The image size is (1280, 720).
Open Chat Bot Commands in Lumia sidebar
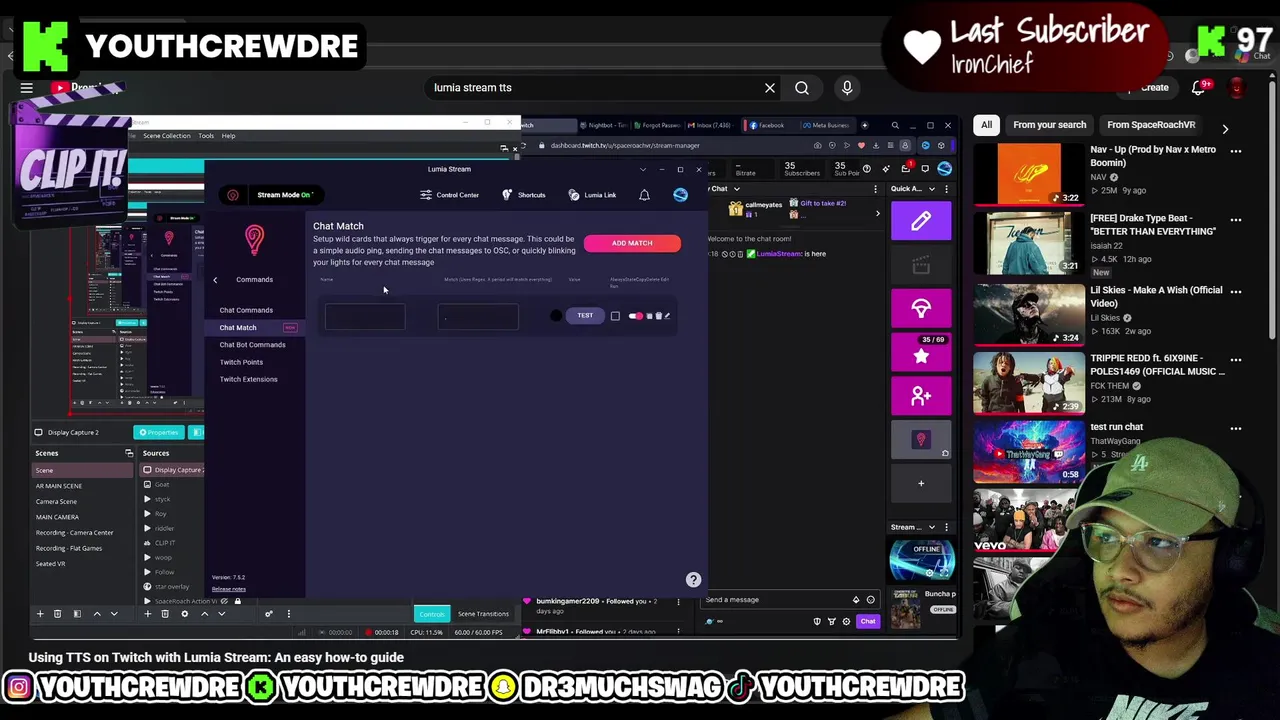pos(252,345)
